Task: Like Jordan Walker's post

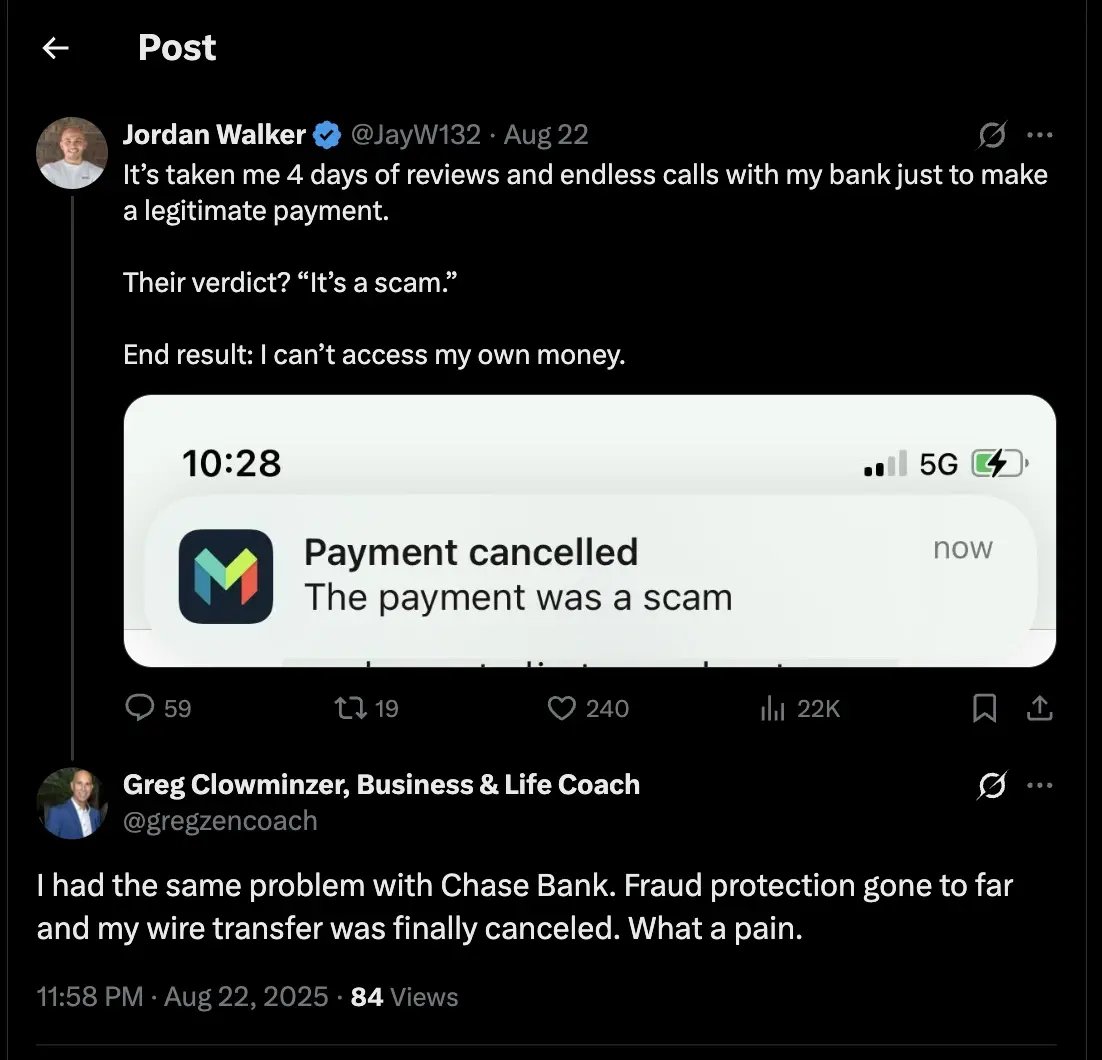Action: pyautogui.click(x=564, y=708)
